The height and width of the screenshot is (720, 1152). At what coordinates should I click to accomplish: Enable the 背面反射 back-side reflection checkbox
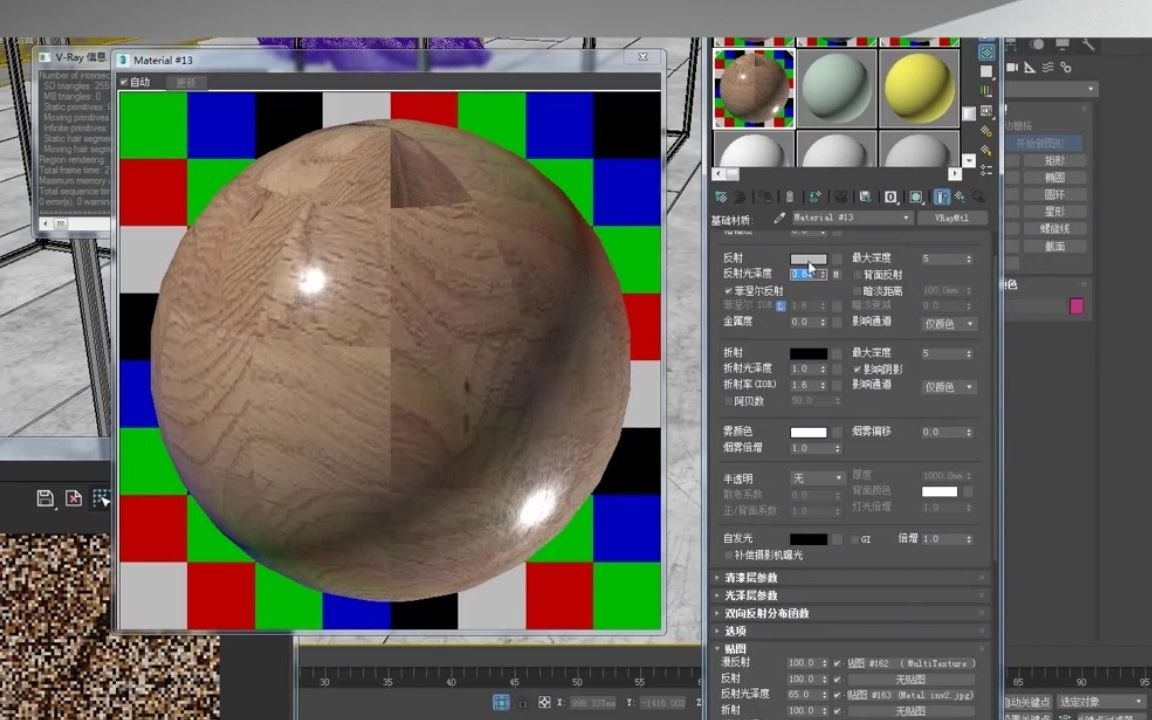point(856,274)
